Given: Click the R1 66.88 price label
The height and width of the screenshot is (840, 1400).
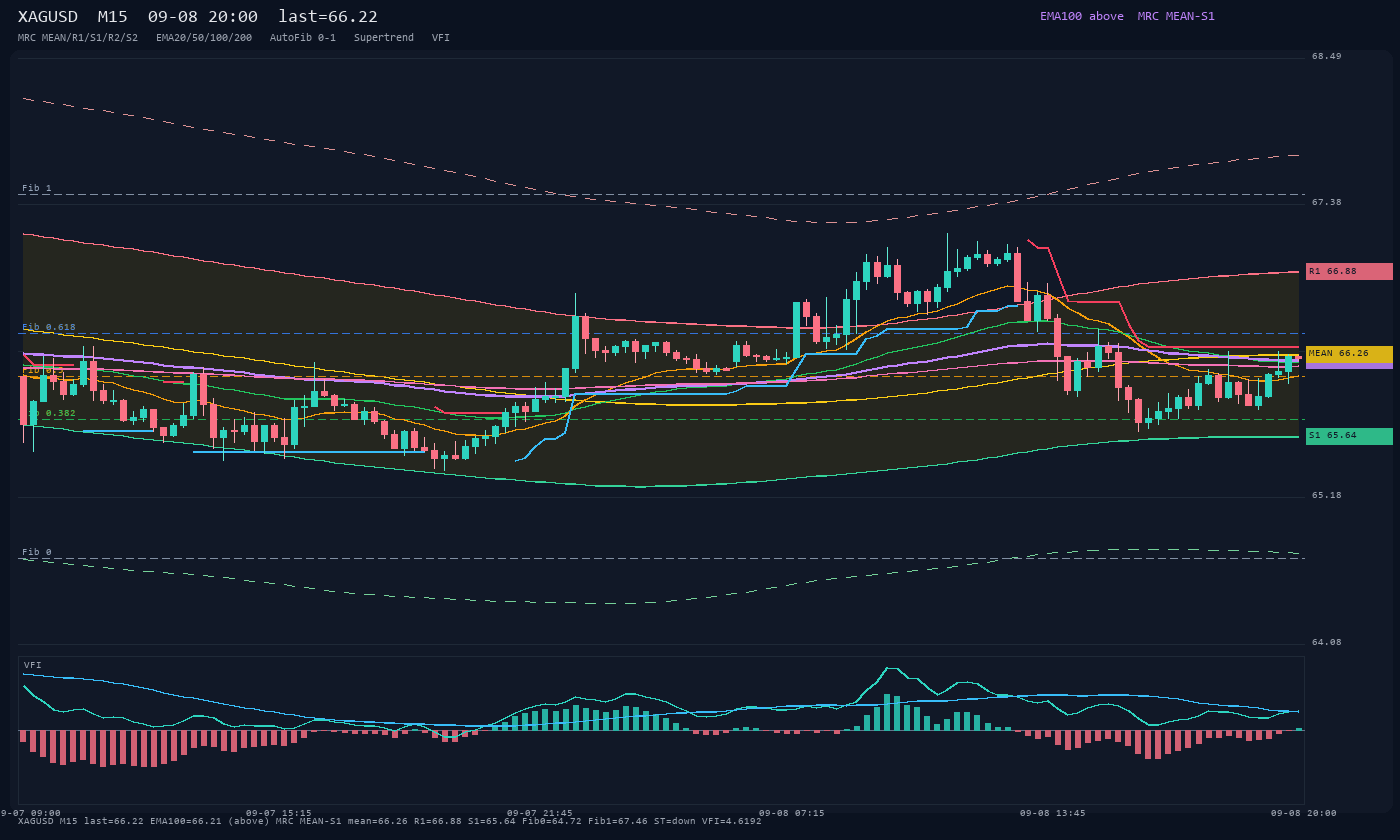Looking at the screenshot, I should point(1349,271).
